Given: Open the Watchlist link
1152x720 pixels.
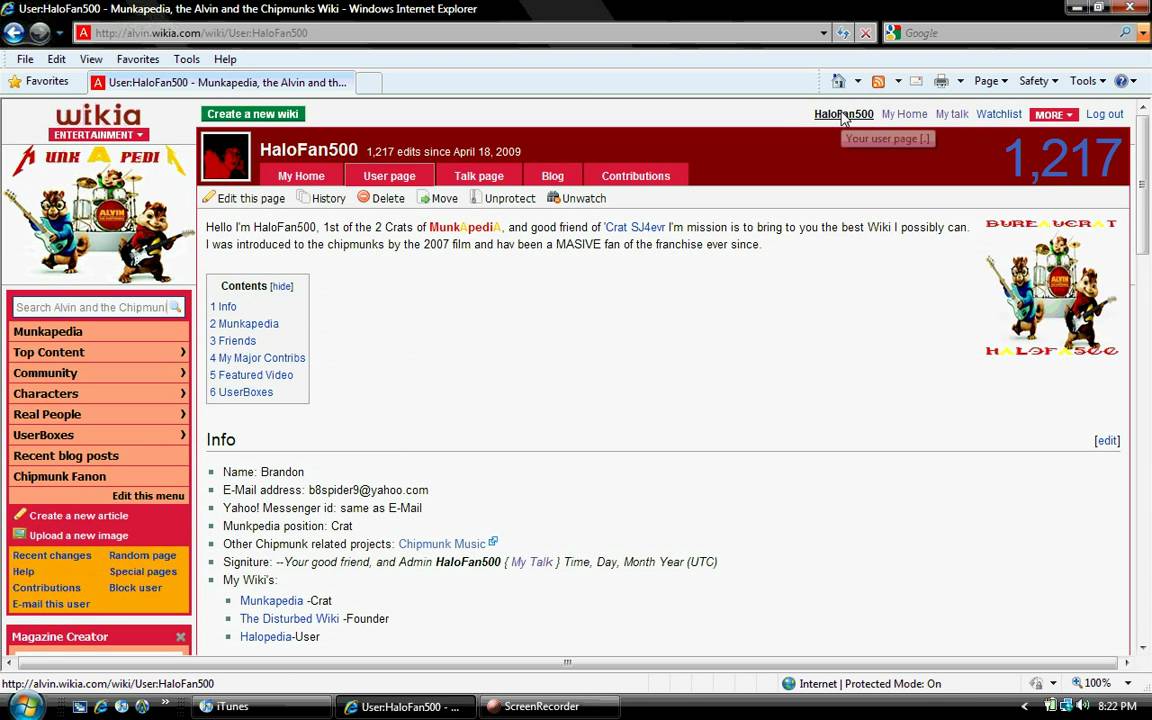Looking at the screenshot, I should [x=998, y=114].
